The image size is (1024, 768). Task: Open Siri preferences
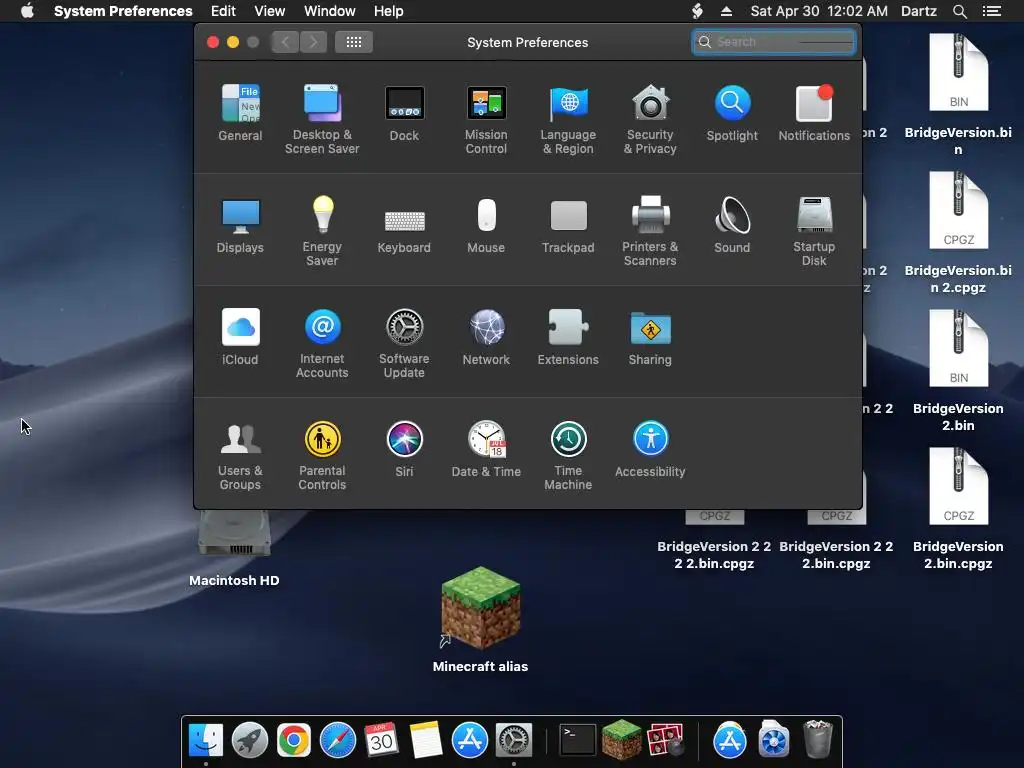coord(404,449)
